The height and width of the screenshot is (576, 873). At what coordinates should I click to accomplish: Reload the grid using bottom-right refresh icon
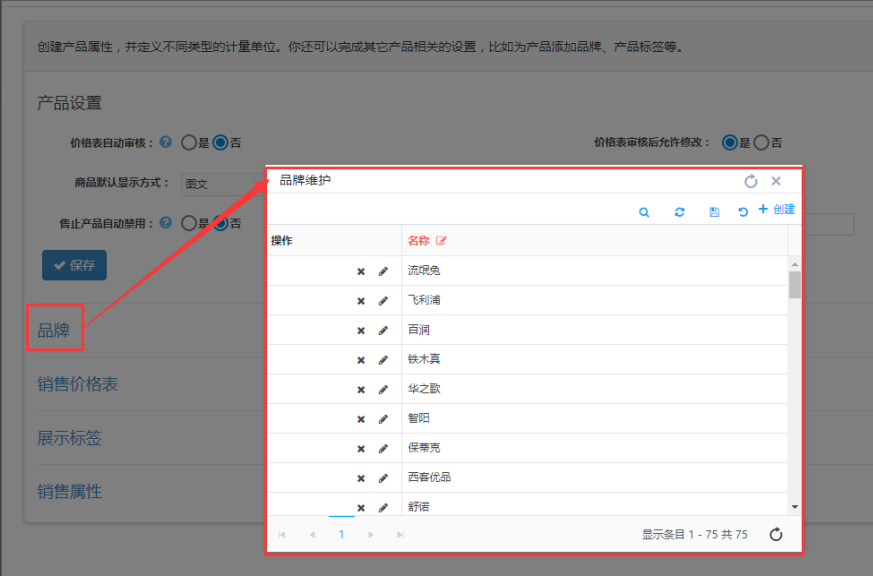pos(775,535)
